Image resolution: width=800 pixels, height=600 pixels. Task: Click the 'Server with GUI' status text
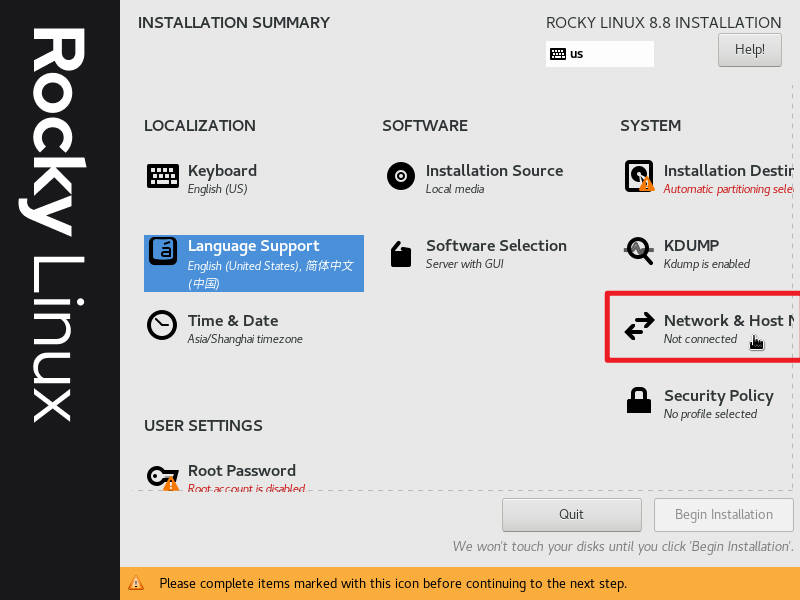click(x=465, y=264)
